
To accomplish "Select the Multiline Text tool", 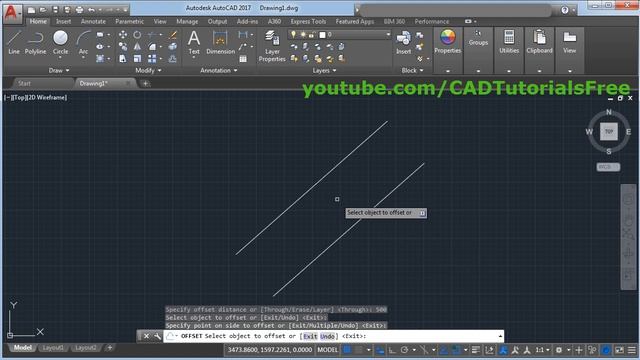I will pos(194,42).
